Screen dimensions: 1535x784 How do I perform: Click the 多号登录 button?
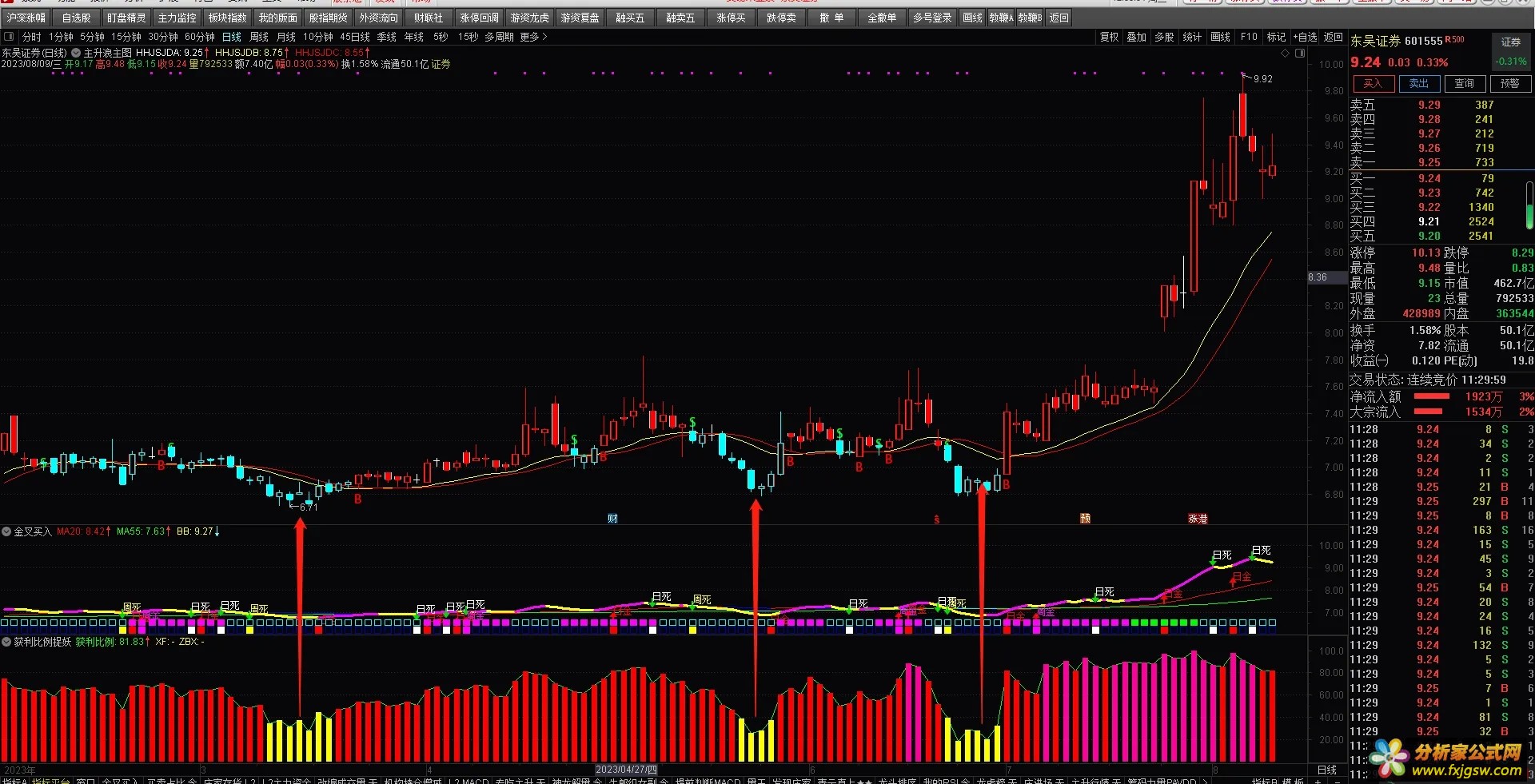tap(933, 18)
